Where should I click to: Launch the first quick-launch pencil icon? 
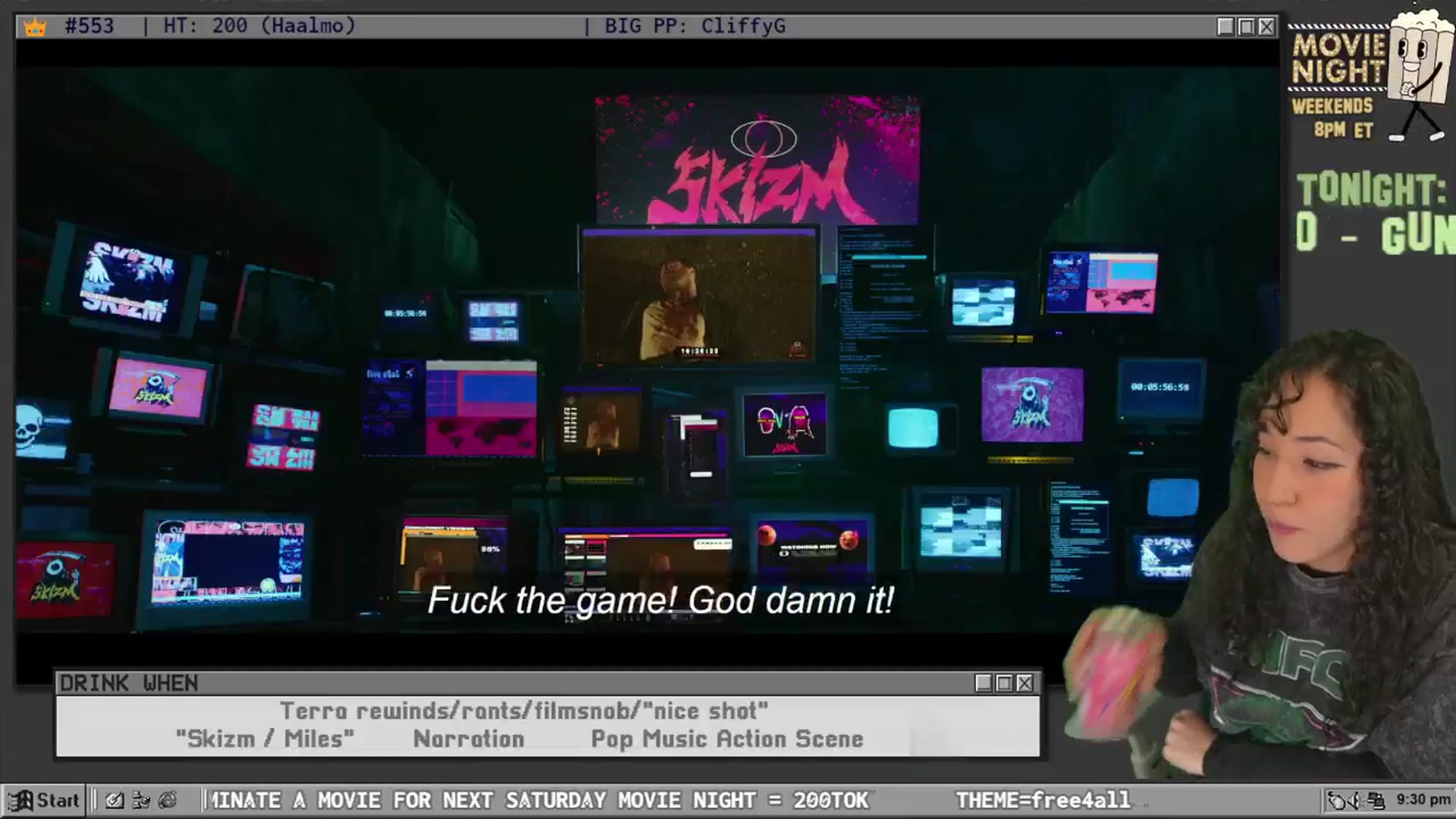[115, 800]
